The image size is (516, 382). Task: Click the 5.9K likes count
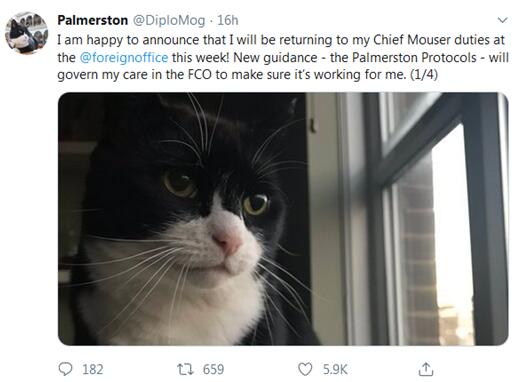click(x=335, y=369)
